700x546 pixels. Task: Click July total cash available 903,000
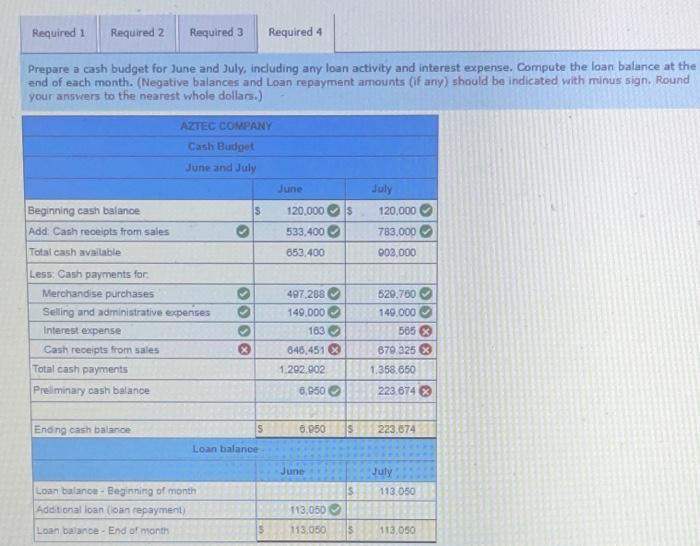[x=391, y=252]
